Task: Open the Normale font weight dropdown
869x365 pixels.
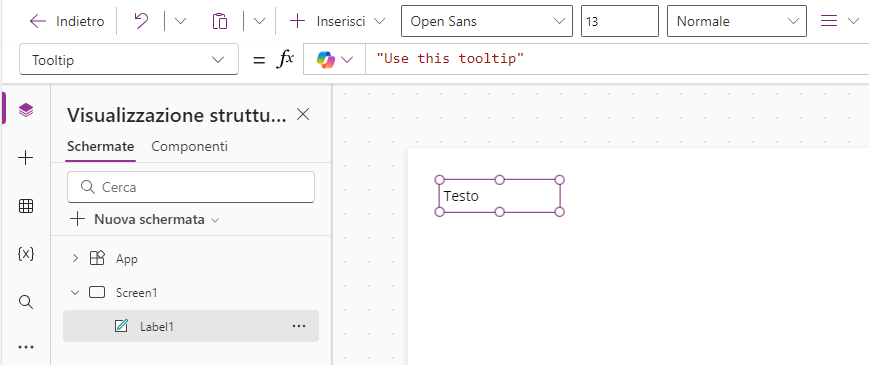Action: (737, 21)
